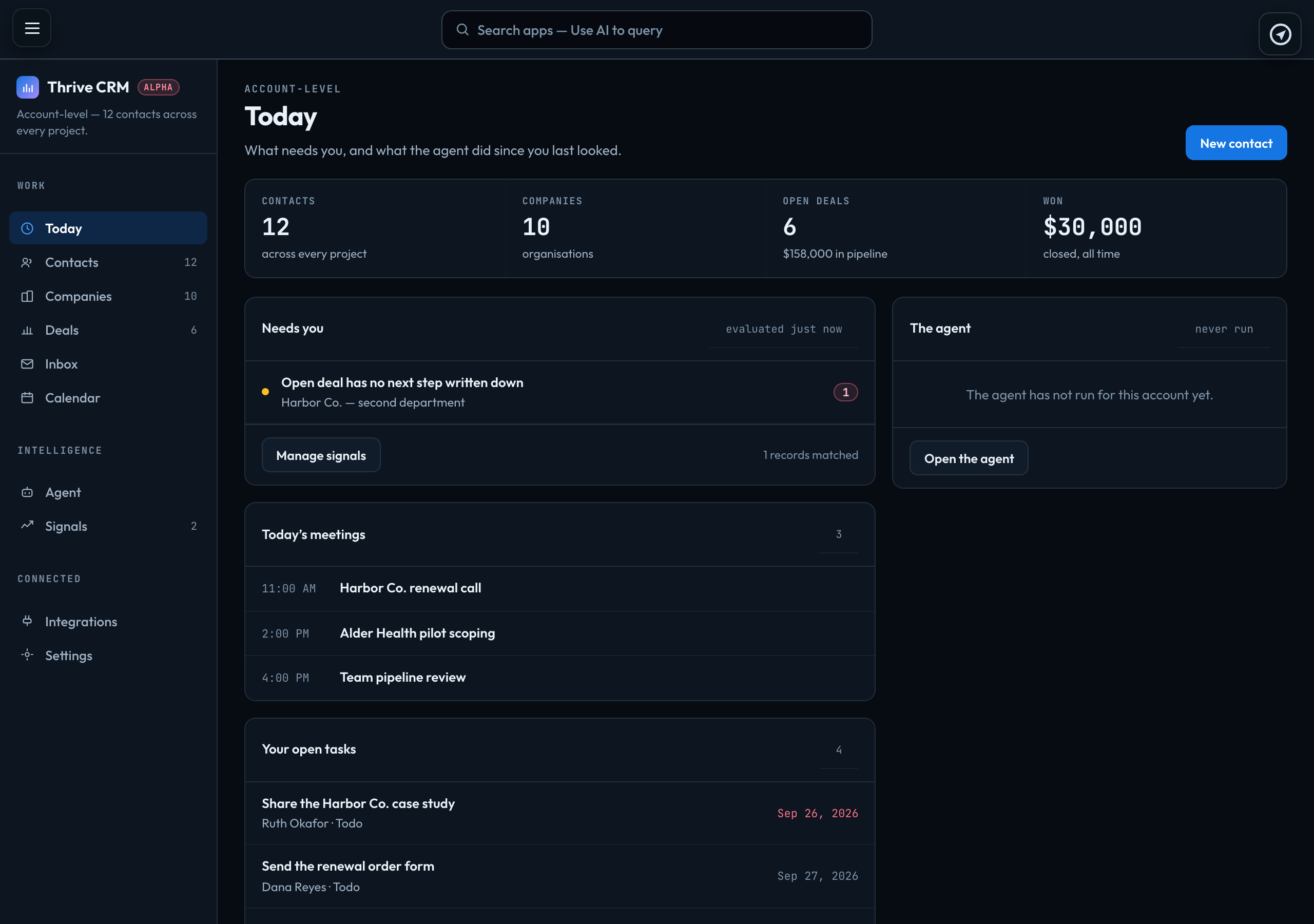This screenshot has width=1314, height=924.
Task: Click the Sep 26, 2026 due date
Action: 817,814
